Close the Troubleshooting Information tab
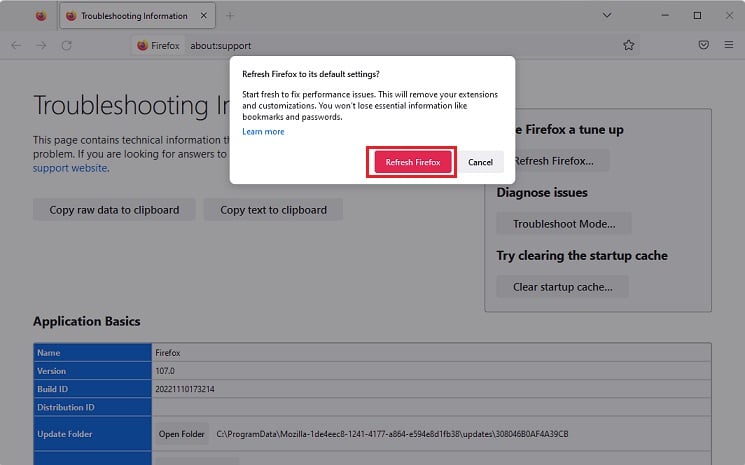Viewport: 745px width, 465px height. [x=203, y=16]
